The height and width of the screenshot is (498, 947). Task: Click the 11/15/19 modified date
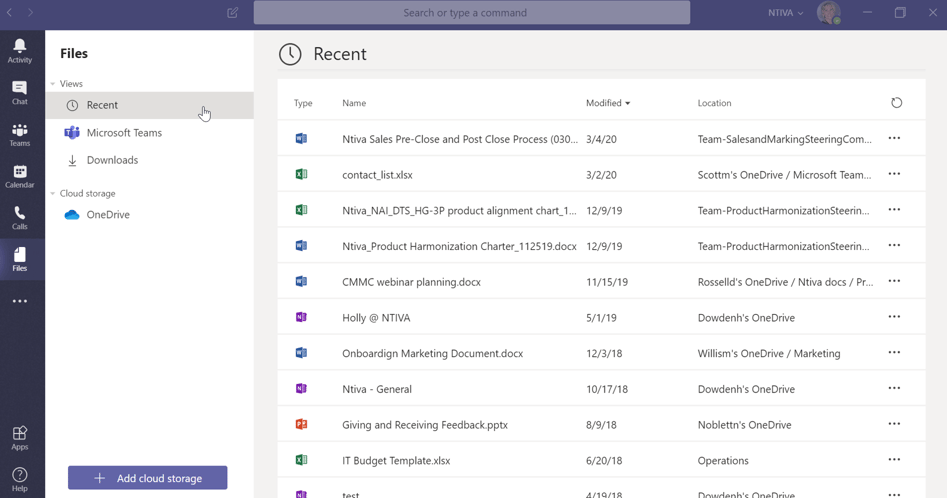point(607,282)
